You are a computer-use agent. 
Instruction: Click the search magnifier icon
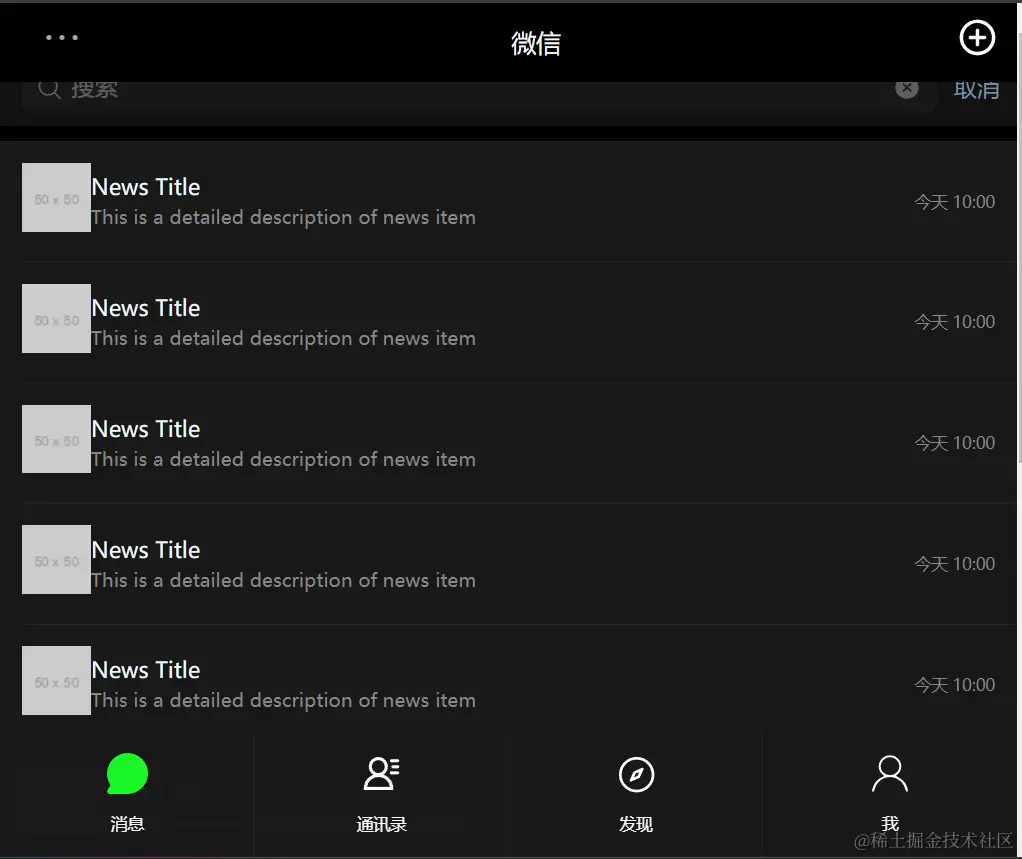pos(49,89)
